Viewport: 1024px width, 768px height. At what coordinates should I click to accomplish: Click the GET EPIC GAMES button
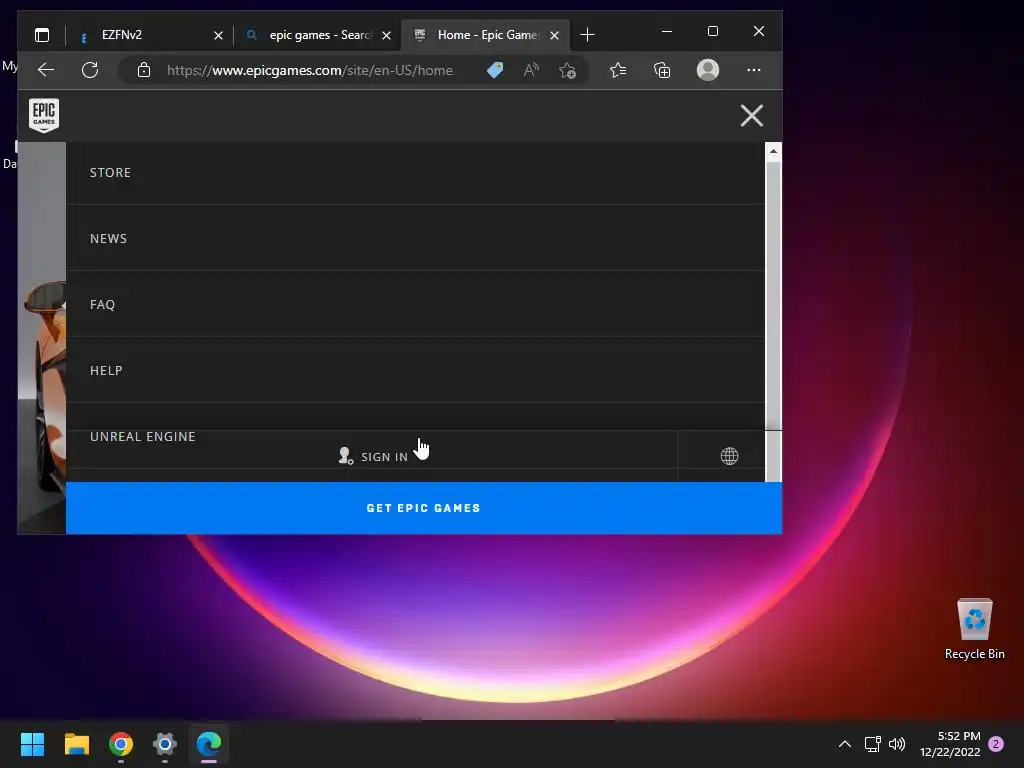pyautogui.click(x=424, y=508)
